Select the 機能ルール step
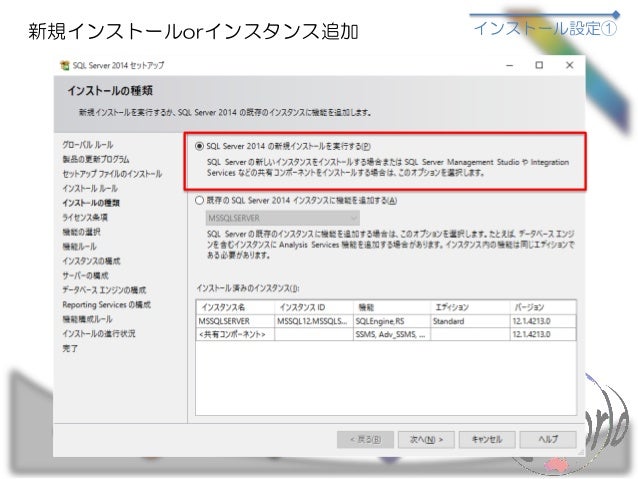Image resolution: width=638 pixels, height=479 pixels. click(x=79, y=247)
